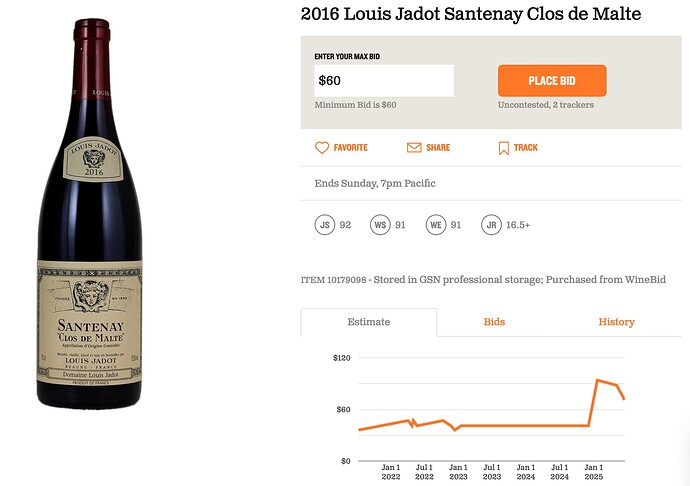Click the price peak on estimate chart
The width and height of the screenshot is (690, 486).
[597, 380]
